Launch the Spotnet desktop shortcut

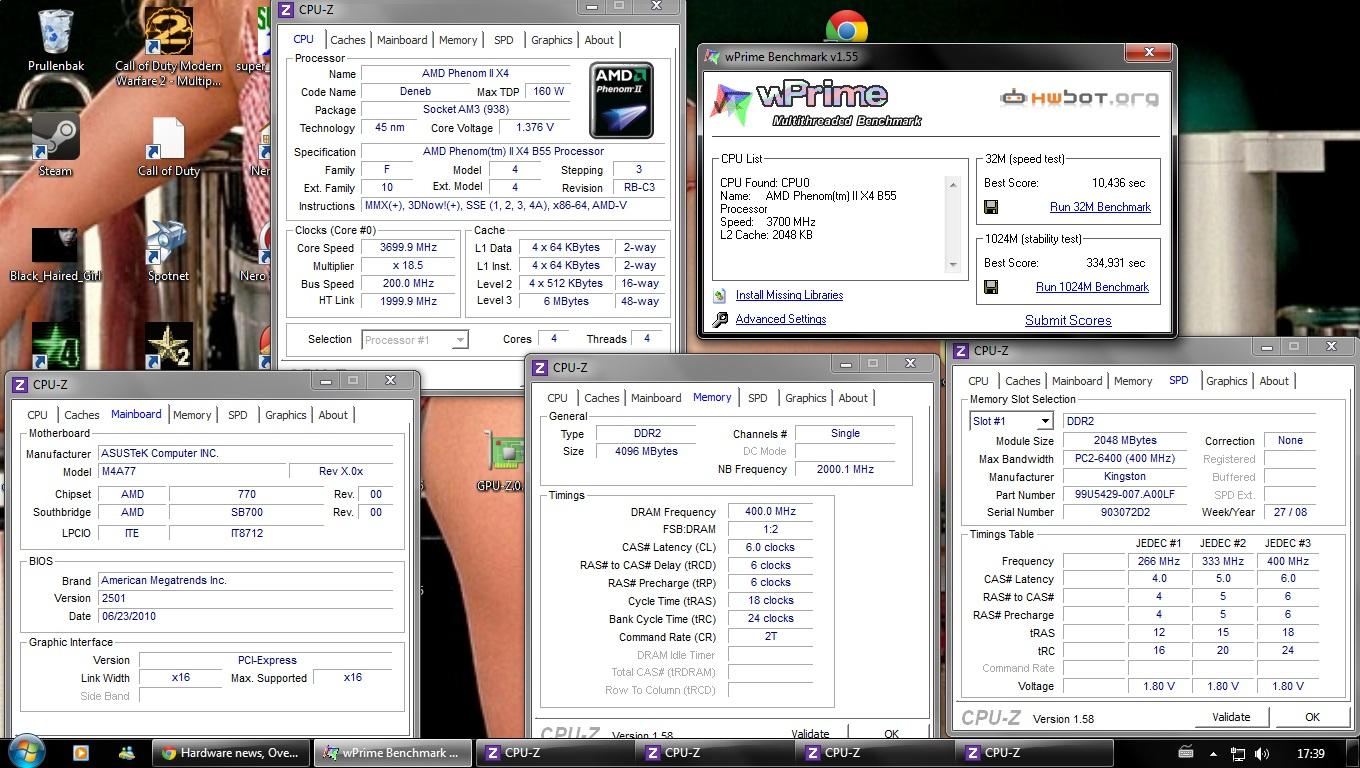tap(168, 250)
